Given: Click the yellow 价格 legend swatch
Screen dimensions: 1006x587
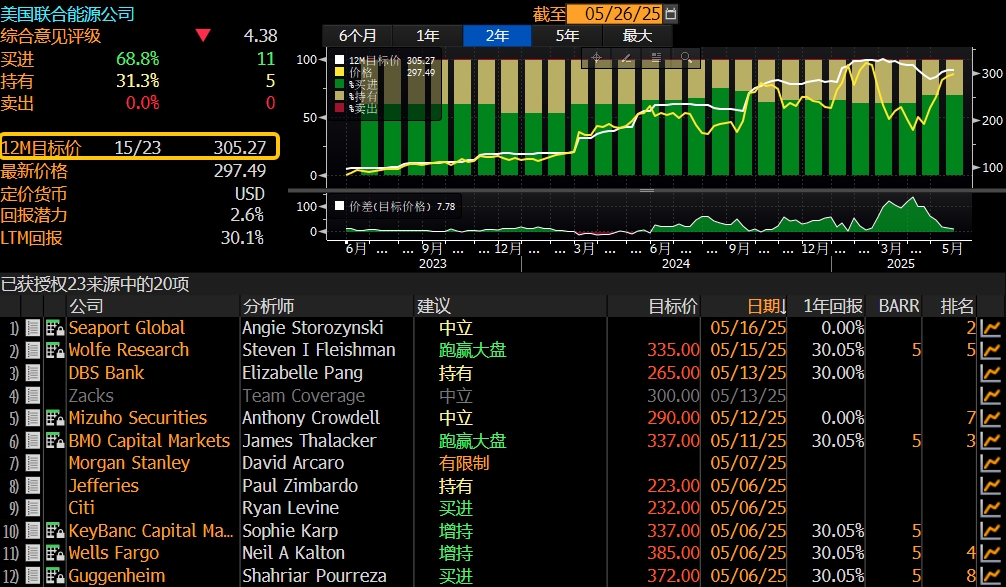Looking at the screenshot, I should point(339,72).
